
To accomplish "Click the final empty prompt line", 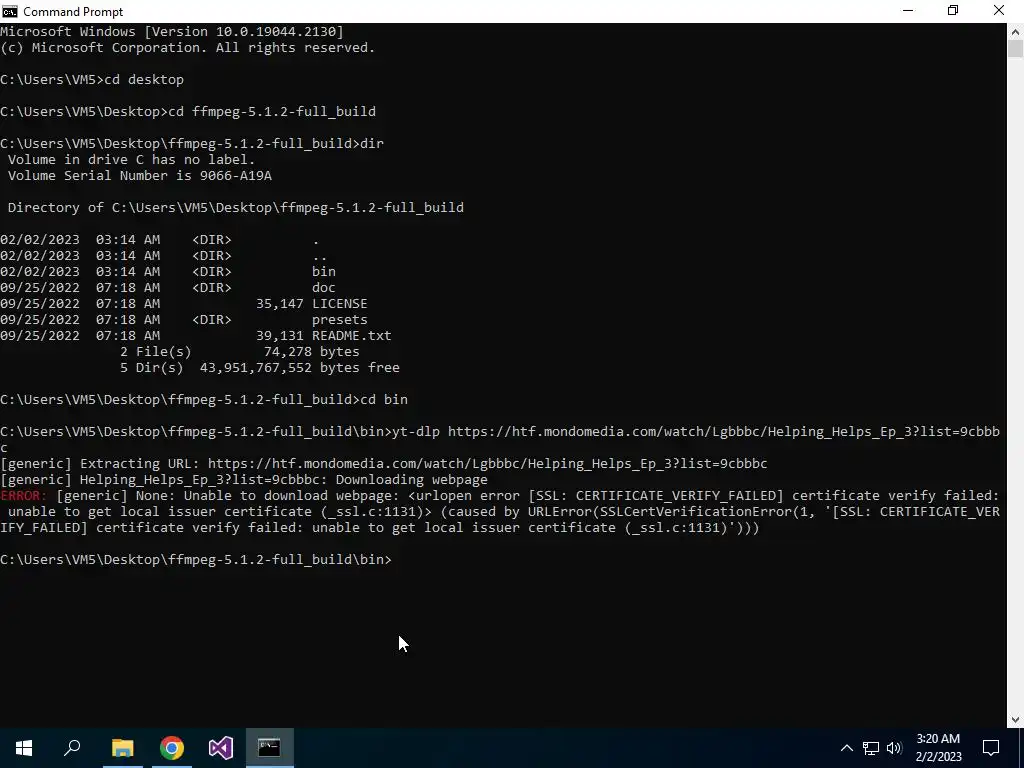I will [x=196, y=560].
